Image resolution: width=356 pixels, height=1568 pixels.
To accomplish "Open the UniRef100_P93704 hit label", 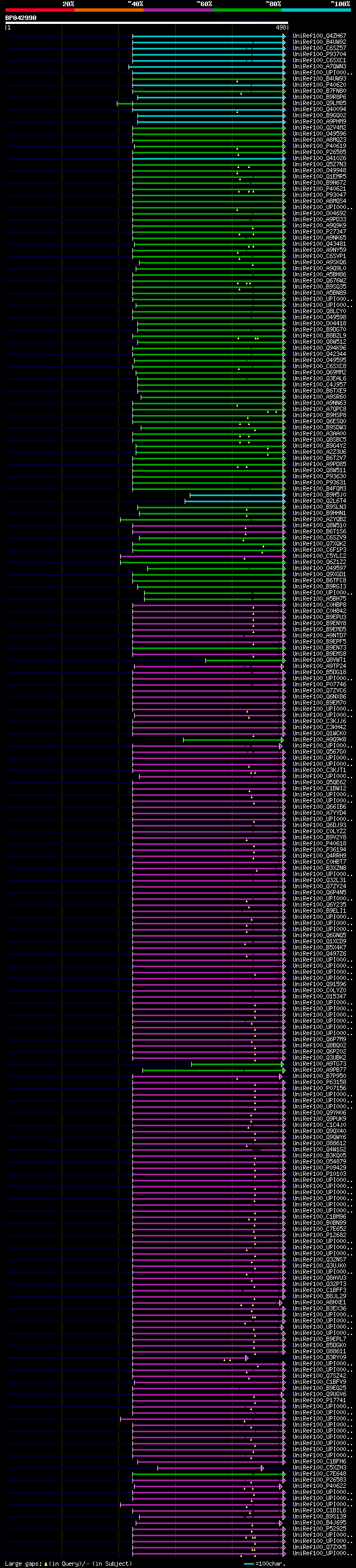I will [x=319, y=54].
